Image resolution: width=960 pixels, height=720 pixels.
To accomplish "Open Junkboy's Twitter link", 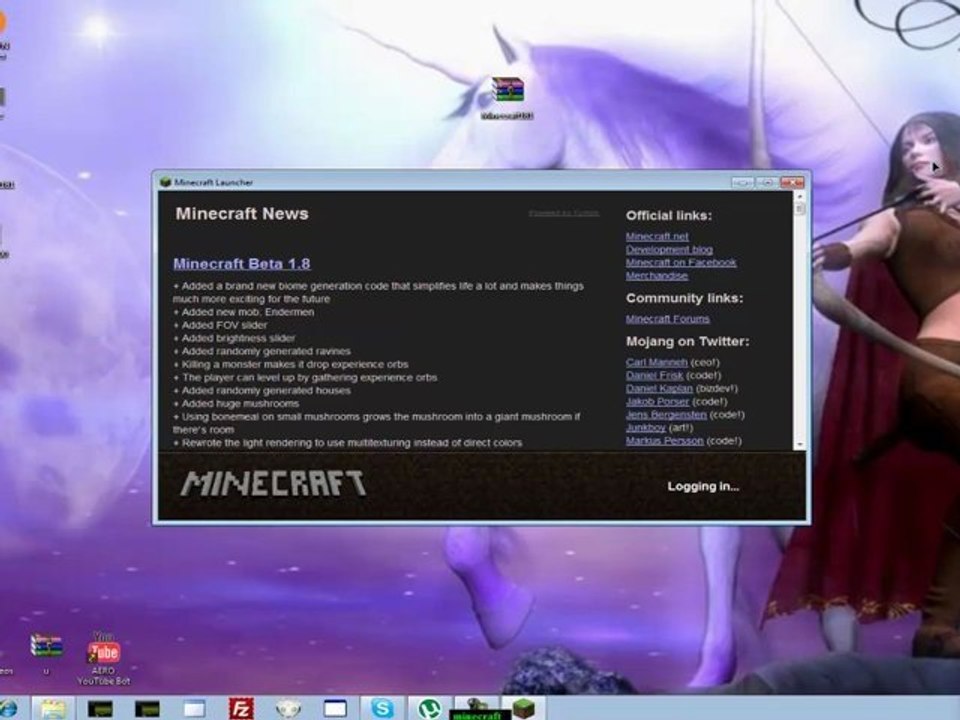I will [x=645, y=427].
